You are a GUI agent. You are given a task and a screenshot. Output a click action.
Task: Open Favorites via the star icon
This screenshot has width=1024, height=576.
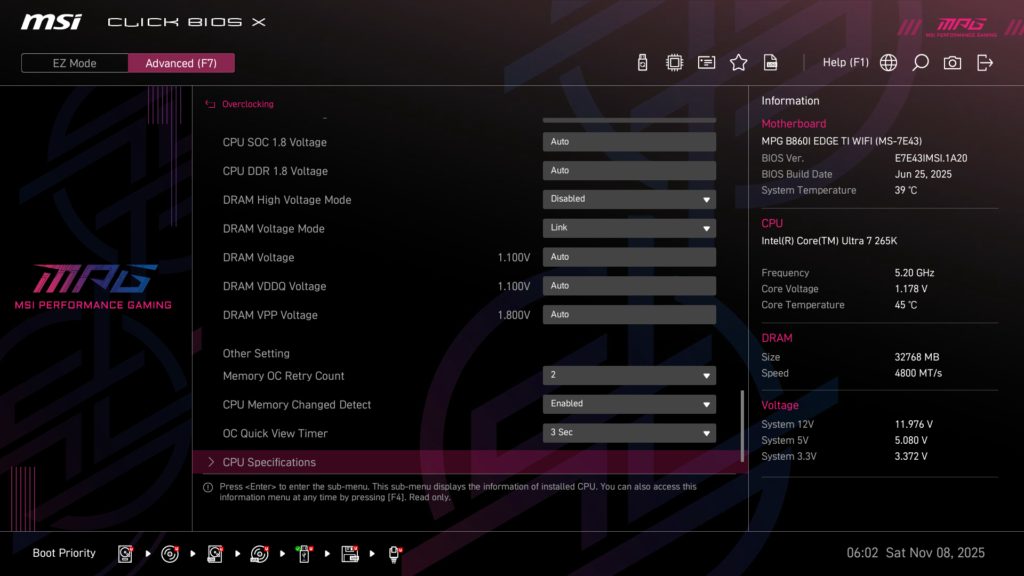pos(738,61)
